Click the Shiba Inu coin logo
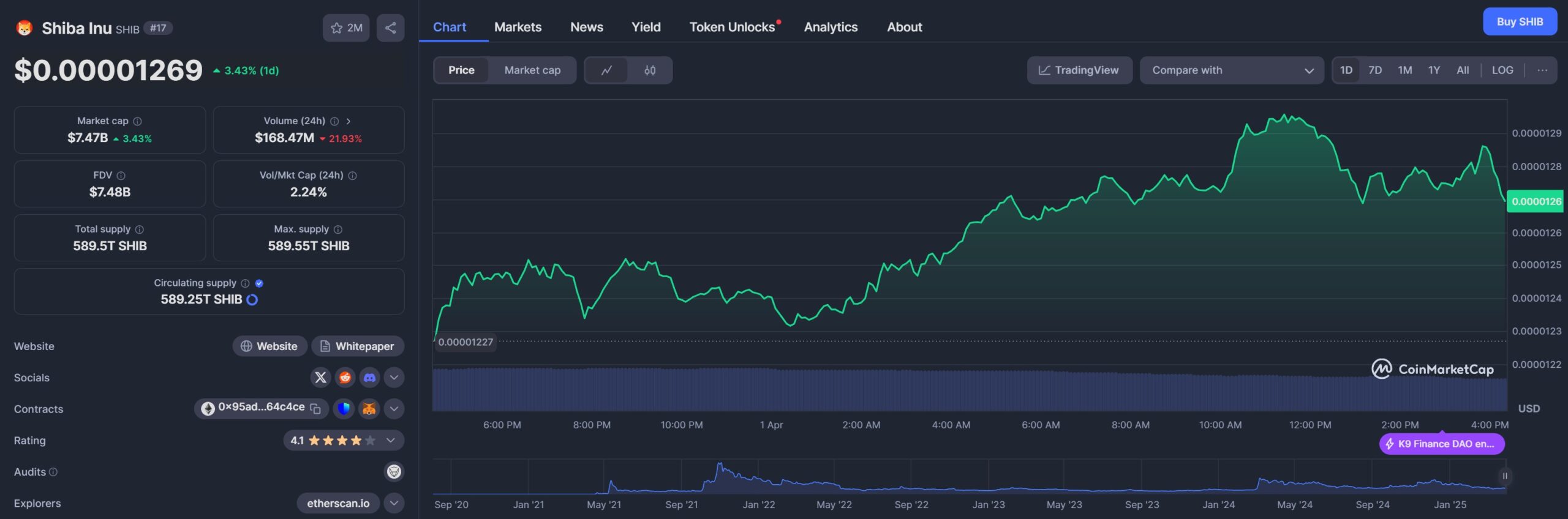This screenshot has width=1568, height=519. 24,28
